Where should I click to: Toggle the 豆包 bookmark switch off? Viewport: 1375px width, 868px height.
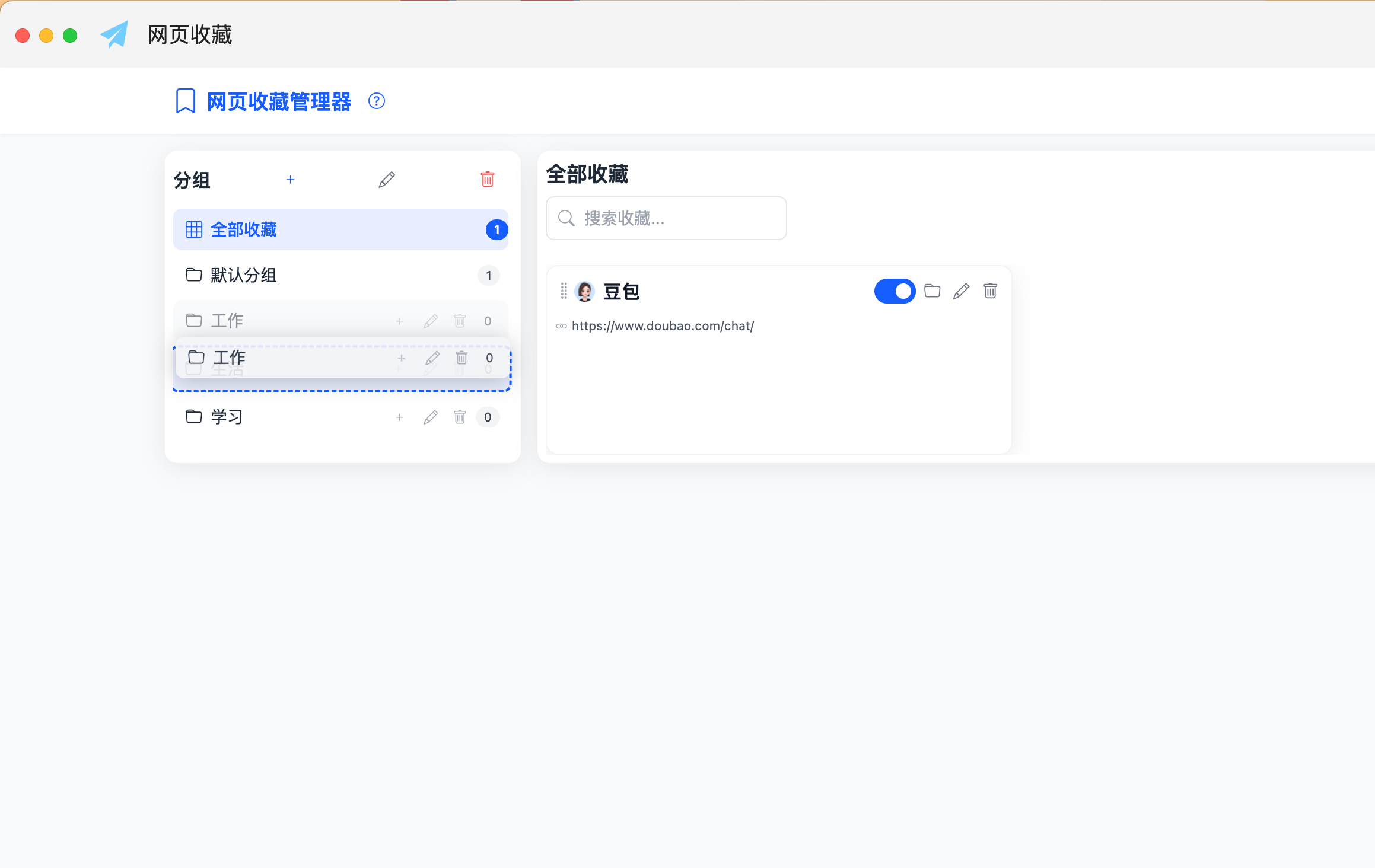[895, 291]
